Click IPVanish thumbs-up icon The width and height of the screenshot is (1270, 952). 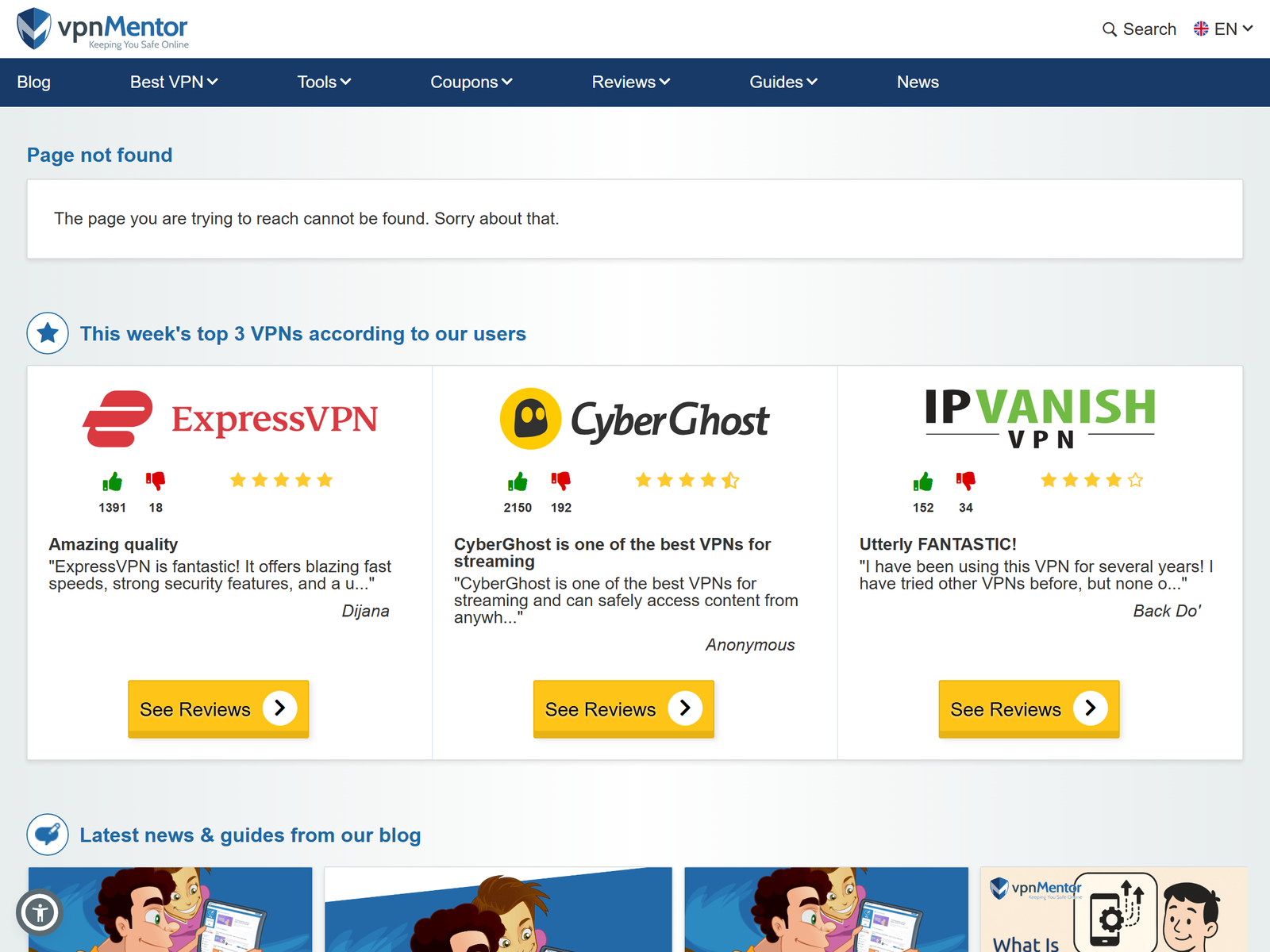[x=923, y=482]
